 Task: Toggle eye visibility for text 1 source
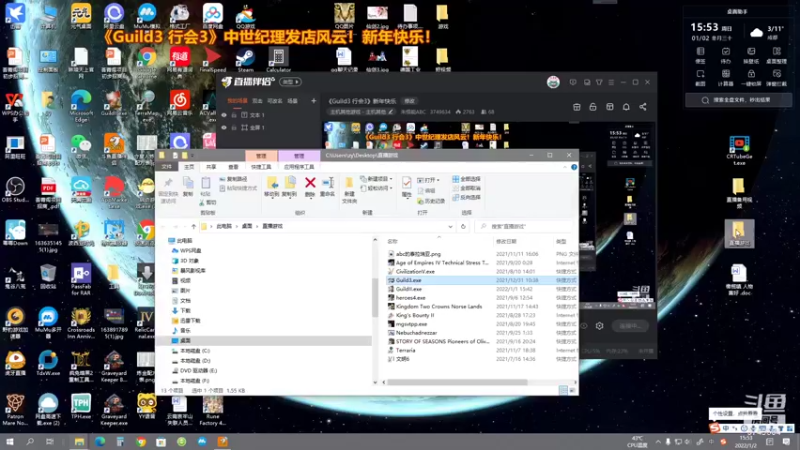coord(223,115)
